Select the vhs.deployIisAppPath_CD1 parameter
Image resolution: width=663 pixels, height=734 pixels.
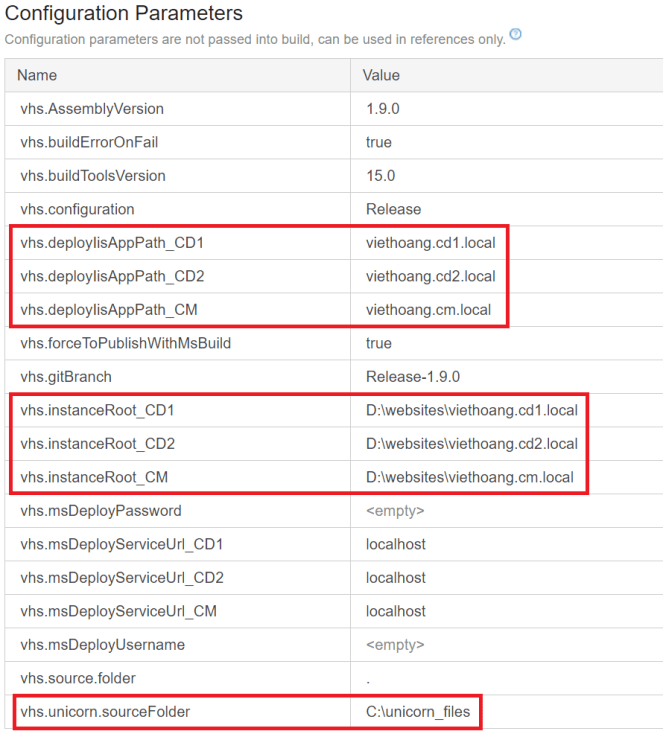(x=112, y=243)
